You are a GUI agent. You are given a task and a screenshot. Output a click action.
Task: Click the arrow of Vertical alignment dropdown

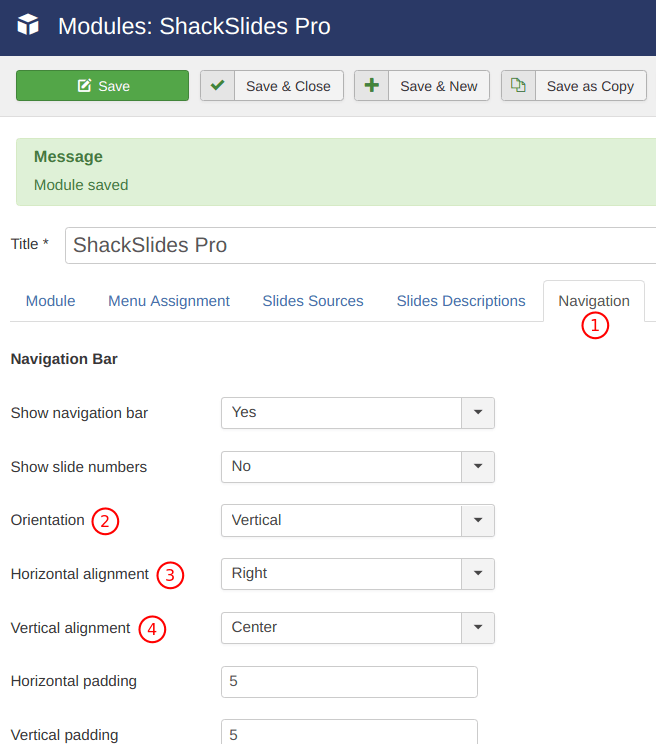tap(478, 628)
